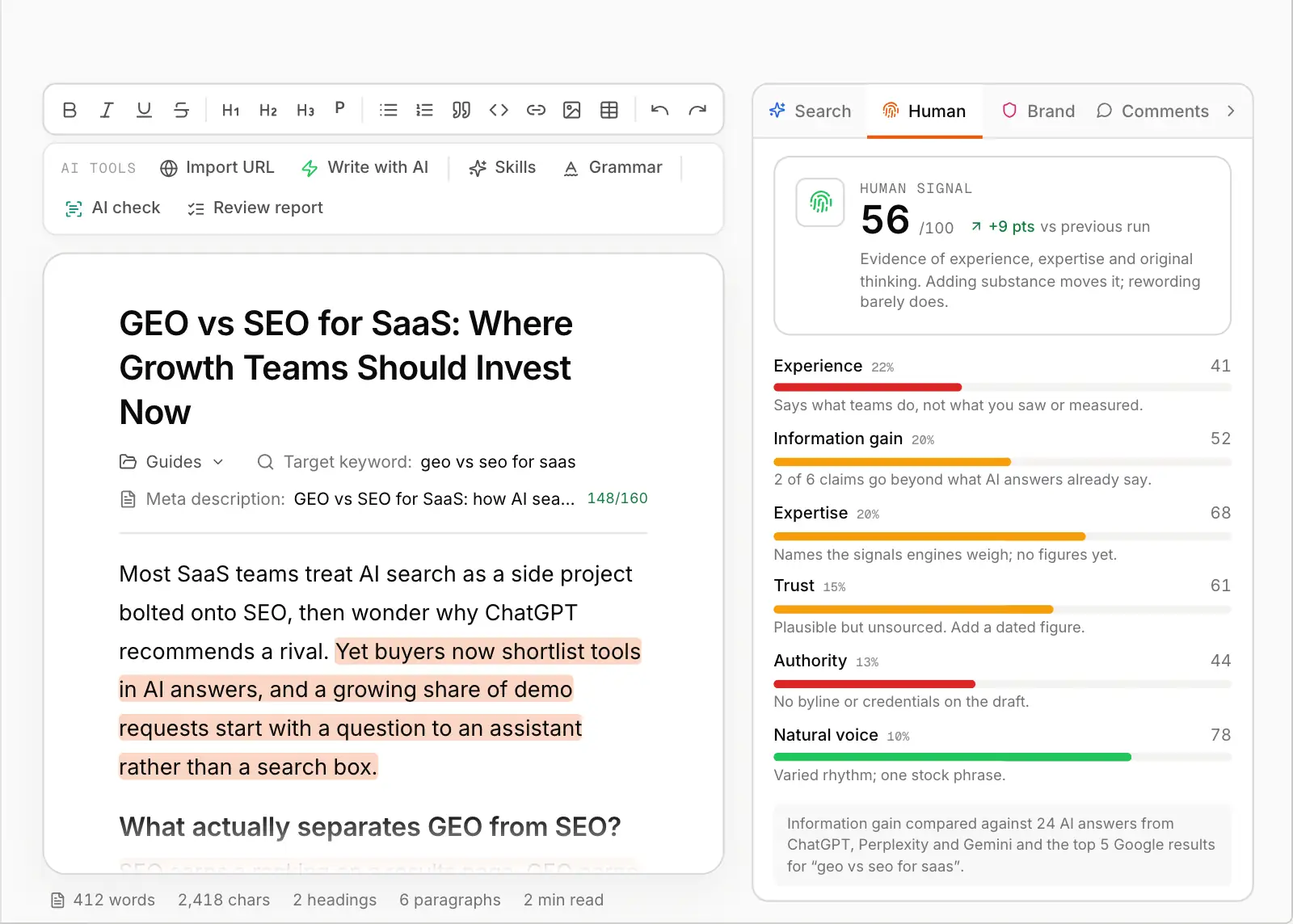Click the 412 words count
This screenshot has width=1293, height=924.
[103, 900]
